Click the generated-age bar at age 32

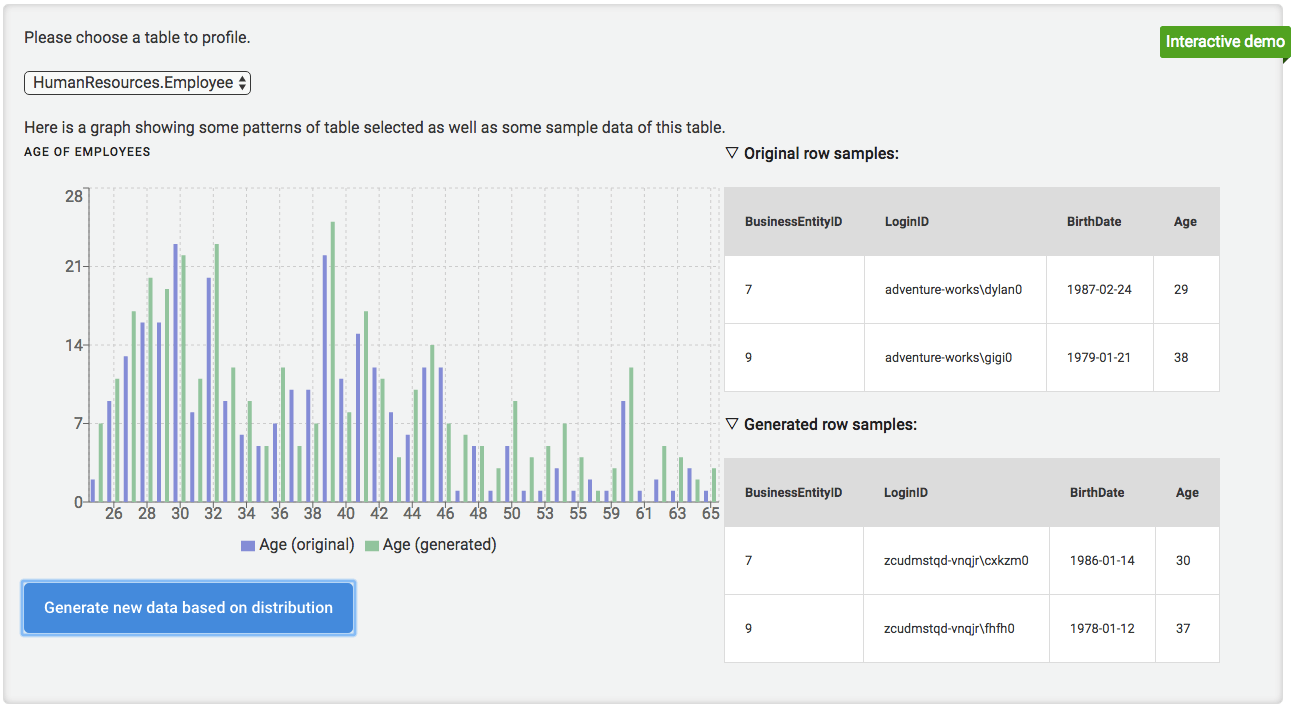click(x=216, y=373)
